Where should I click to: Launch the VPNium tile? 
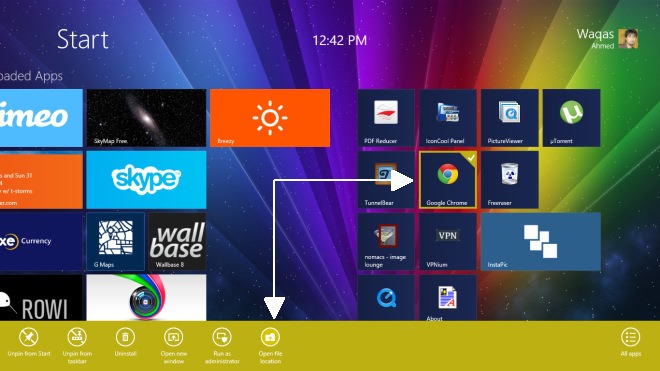coord(448,242)
